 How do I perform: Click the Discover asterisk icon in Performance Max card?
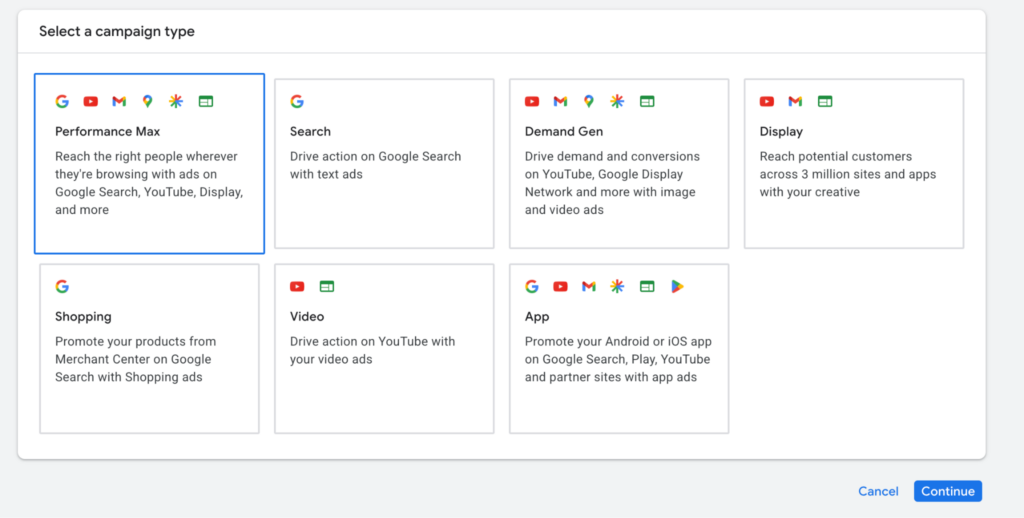click(x=176, y=101)
